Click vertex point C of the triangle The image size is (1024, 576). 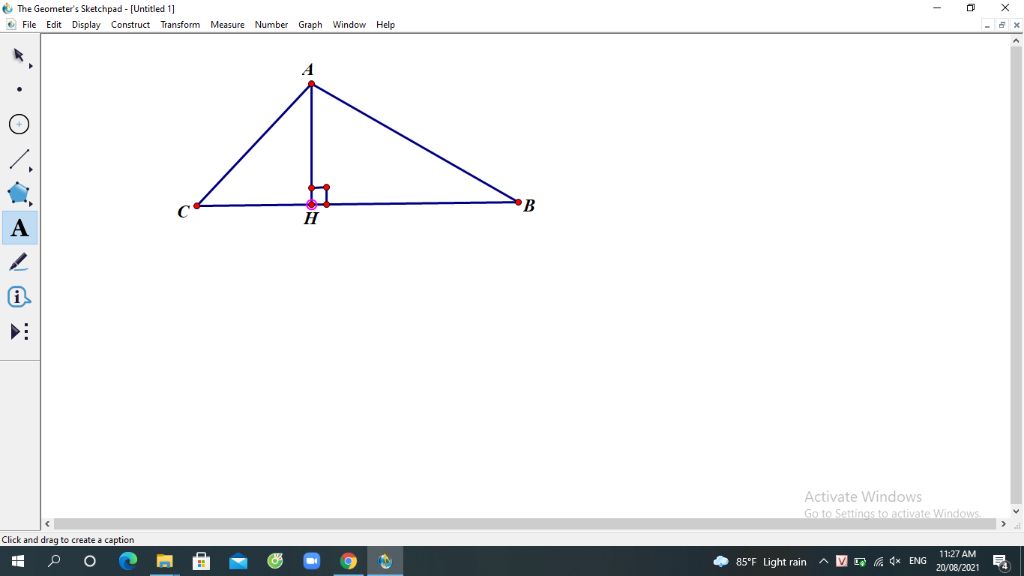[197, 206]
